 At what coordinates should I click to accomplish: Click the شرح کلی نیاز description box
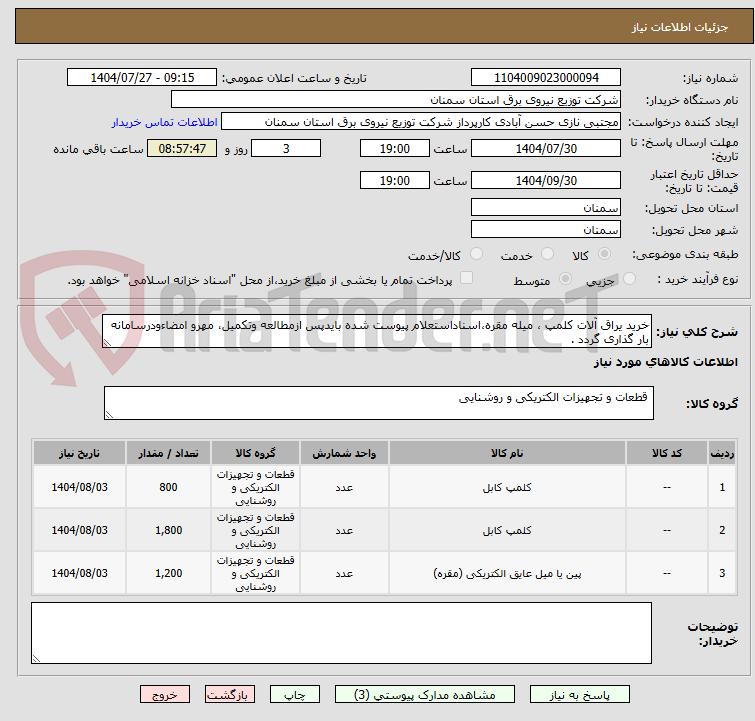point(378,332)
